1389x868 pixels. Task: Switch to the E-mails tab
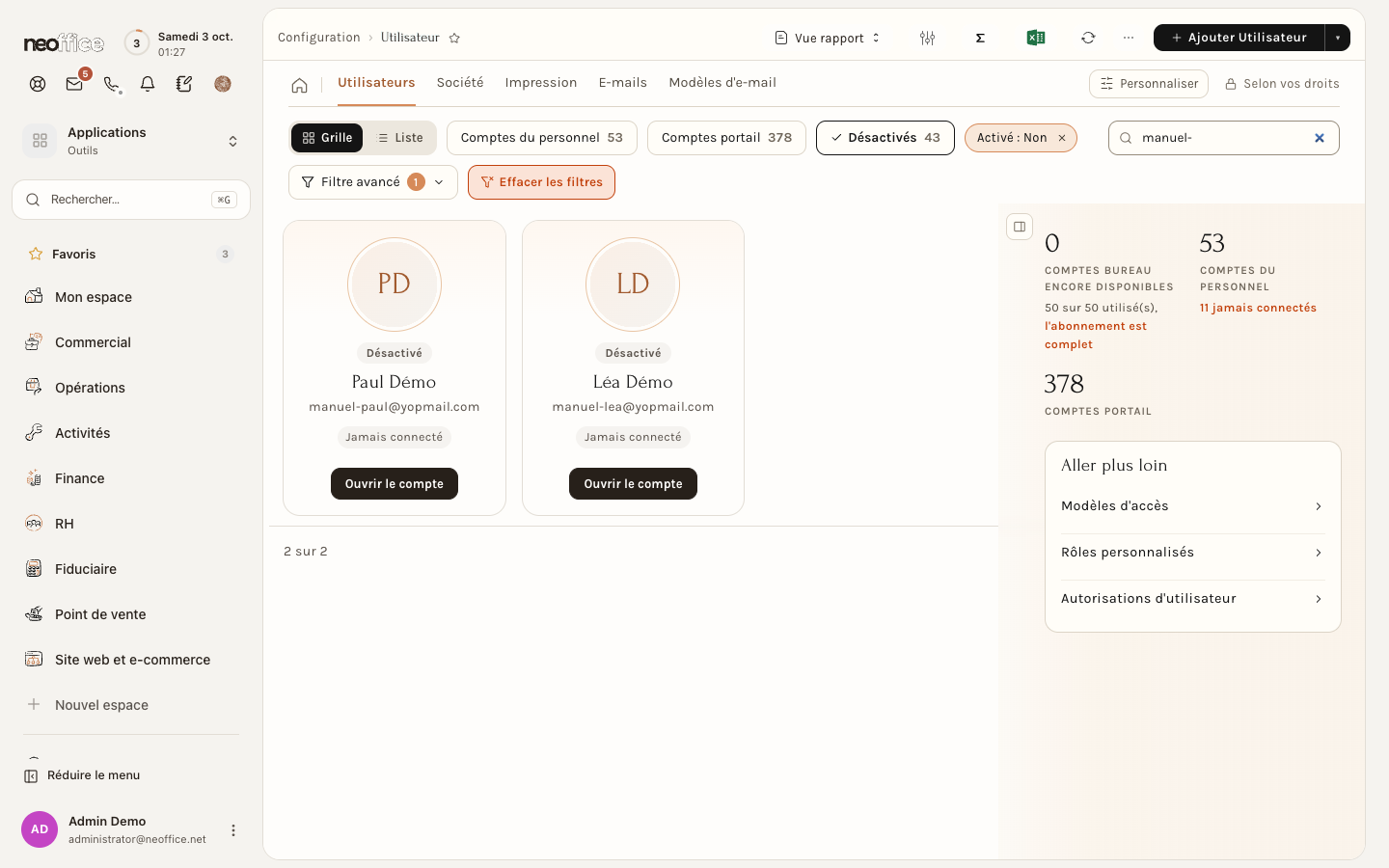tap(623, 83)
